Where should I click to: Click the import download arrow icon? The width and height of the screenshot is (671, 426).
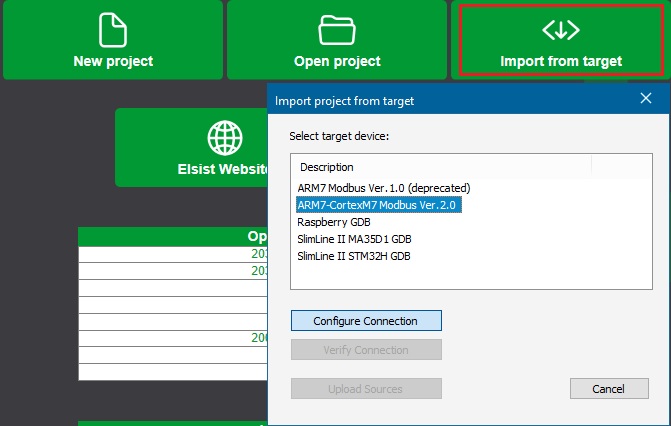click(561, 30)
